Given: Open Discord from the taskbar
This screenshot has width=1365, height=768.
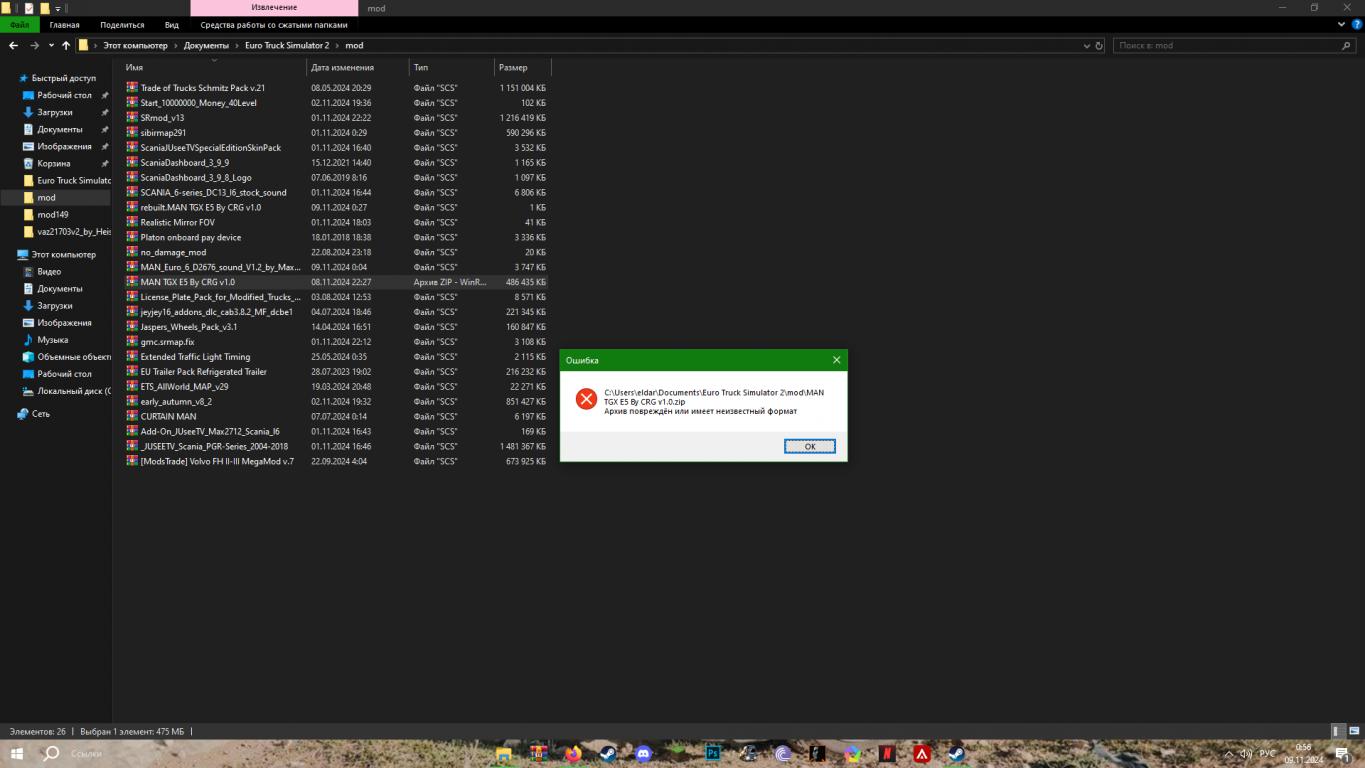Looking at the screenshot, I should 643,754.
